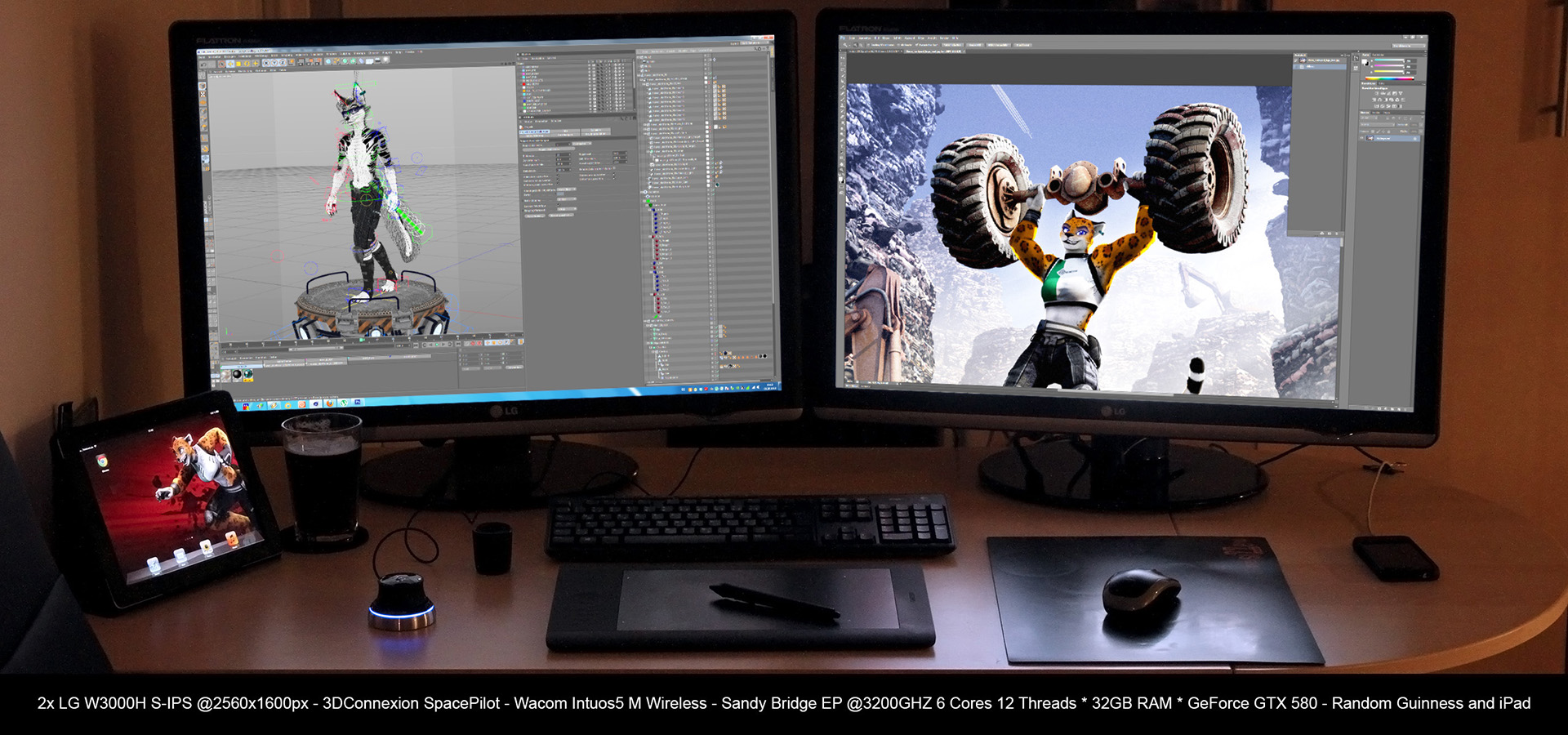
Task: Click the red Record keyframe button
Action: coord(473,343)
